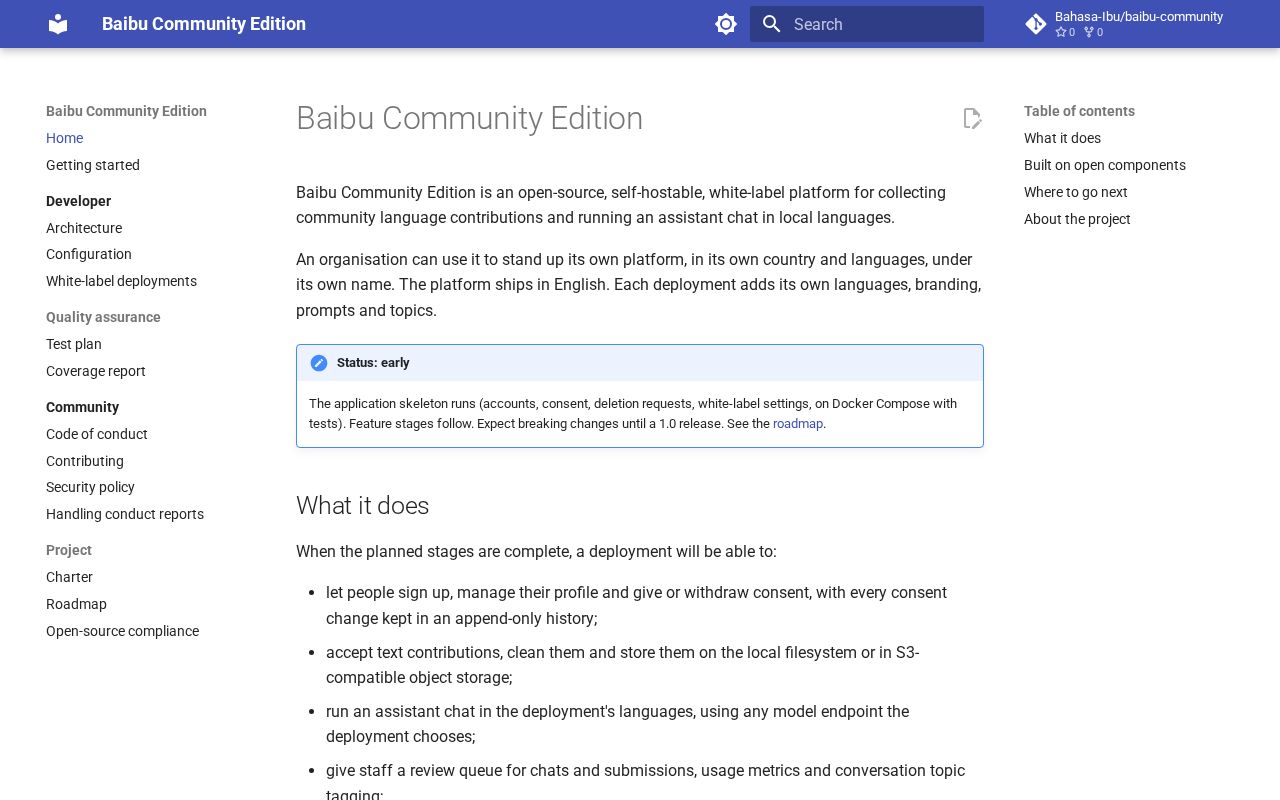Open the roadmap link in status note
The height and width of the screenshot is (800, 1280).
(798, 424)
